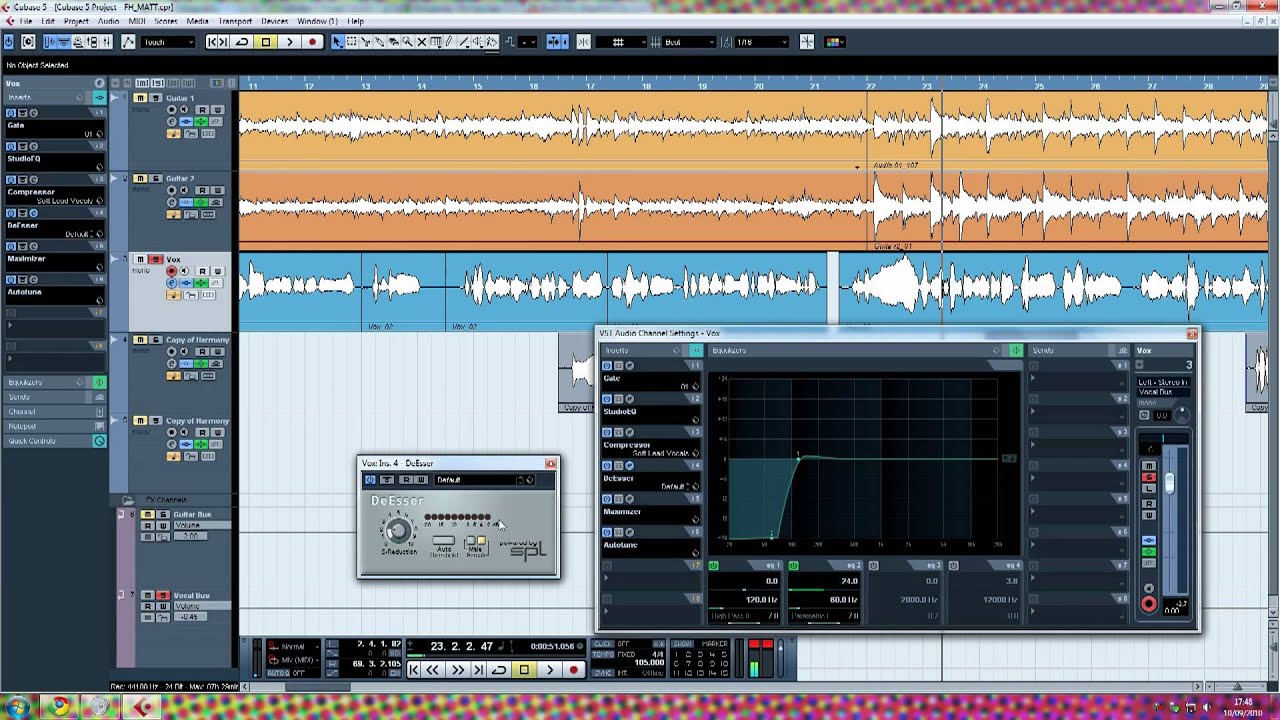
Task: Toggle record enable on Vox track
Action: click(x=171, y=271)
